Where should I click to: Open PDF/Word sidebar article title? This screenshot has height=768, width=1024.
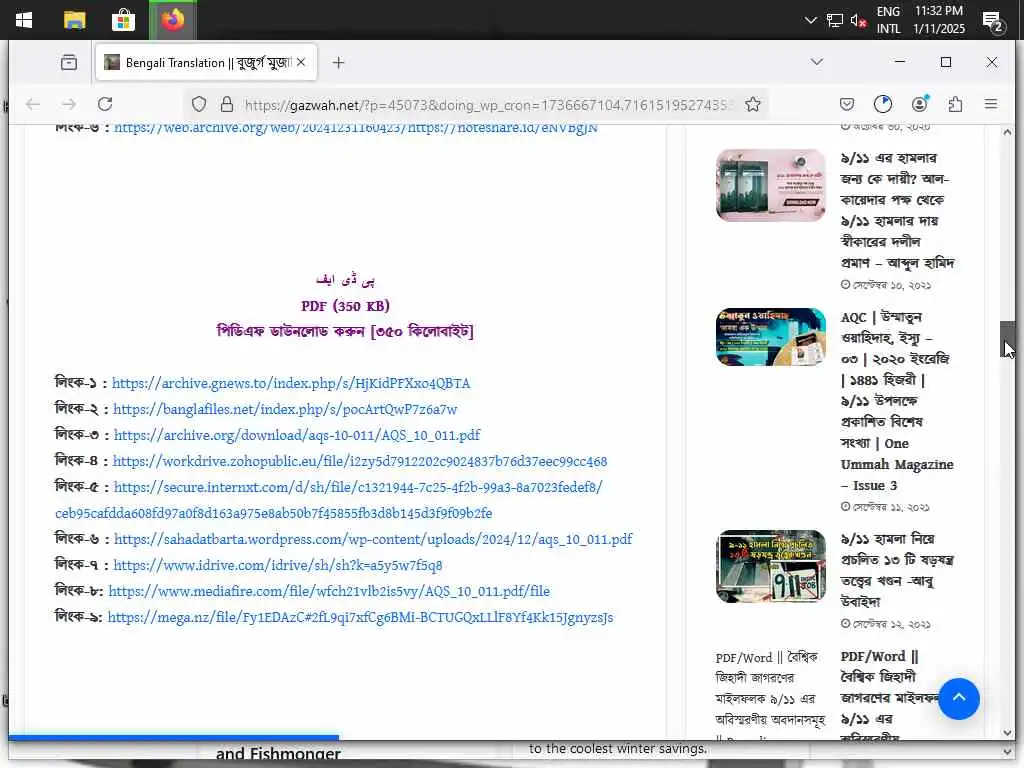pos(891,696)
